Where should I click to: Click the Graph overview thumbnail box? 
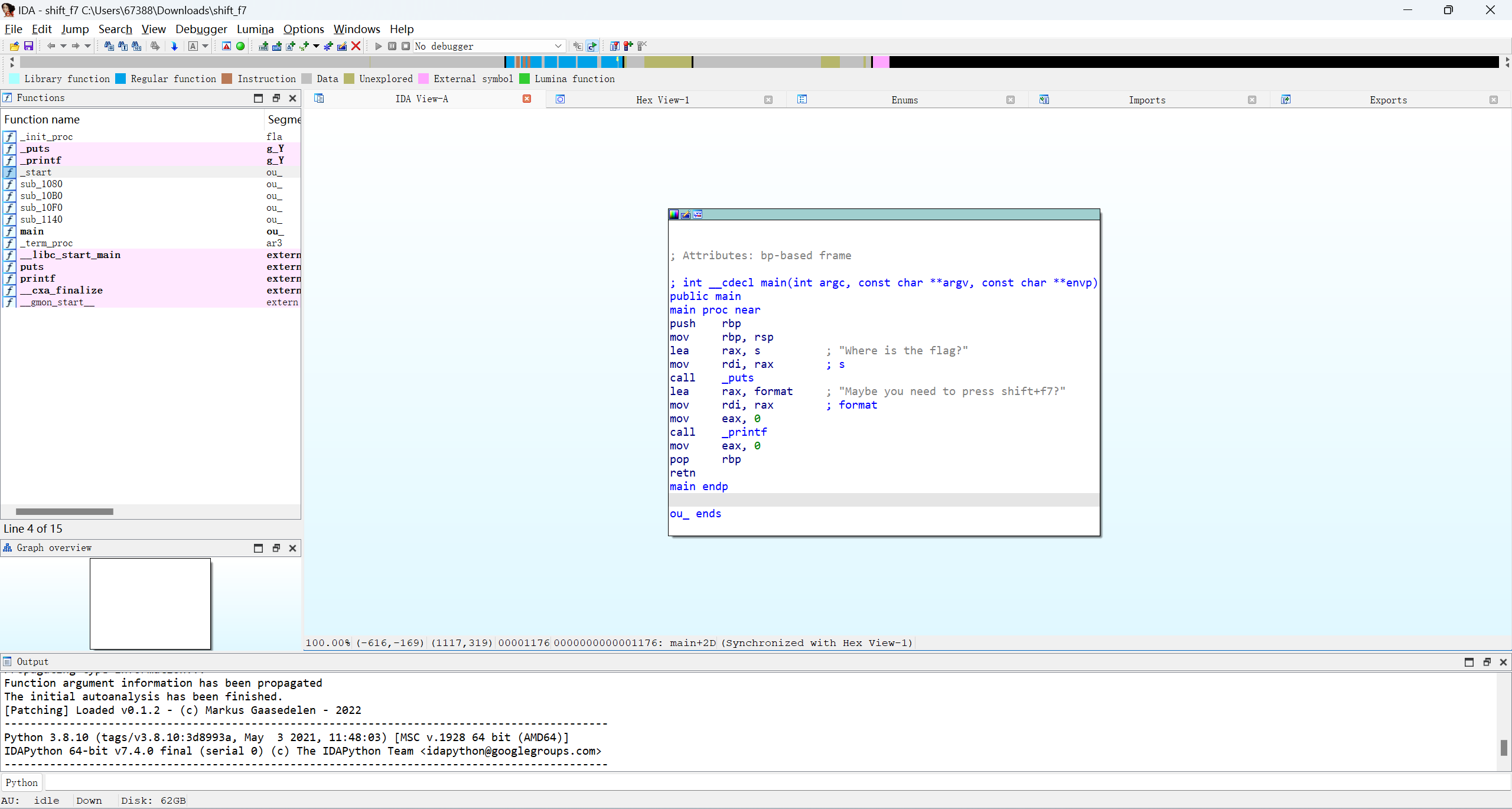pos(150,604)
